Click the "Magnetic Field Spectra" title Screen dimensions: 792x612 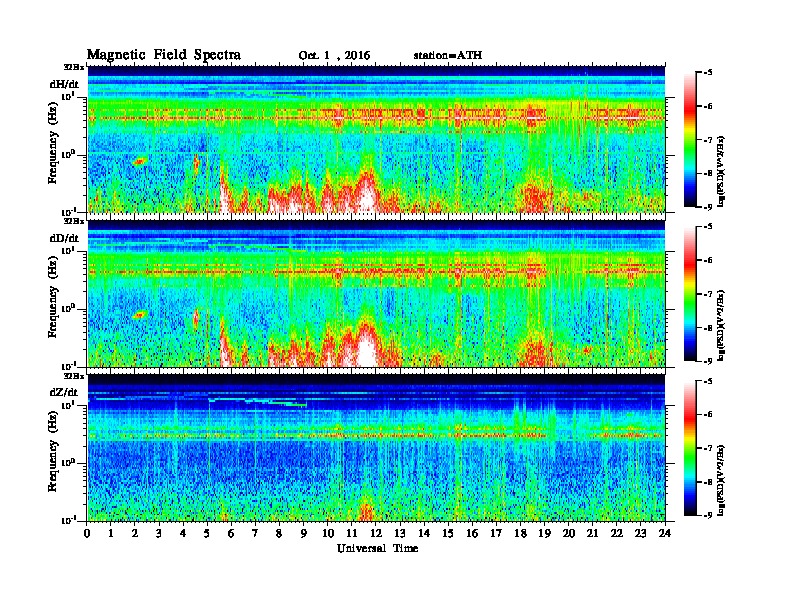point(164,55)
